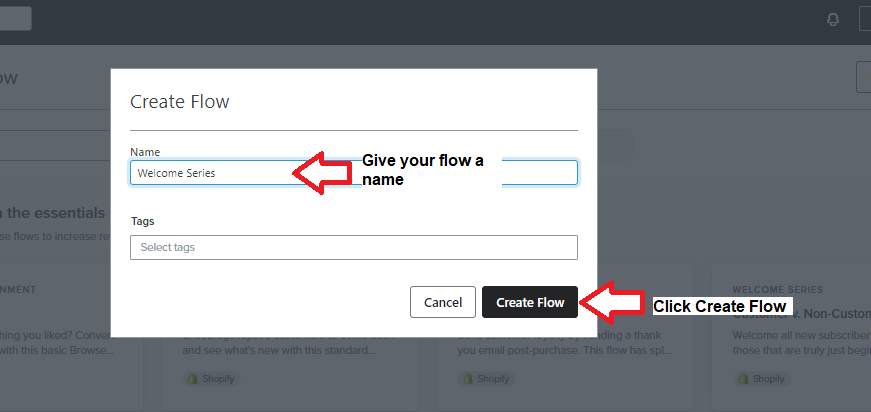Open the lapsed customers winback flow card
Image resolution: width=871 pixels, height=412 pixels.
tap(290, 366)
